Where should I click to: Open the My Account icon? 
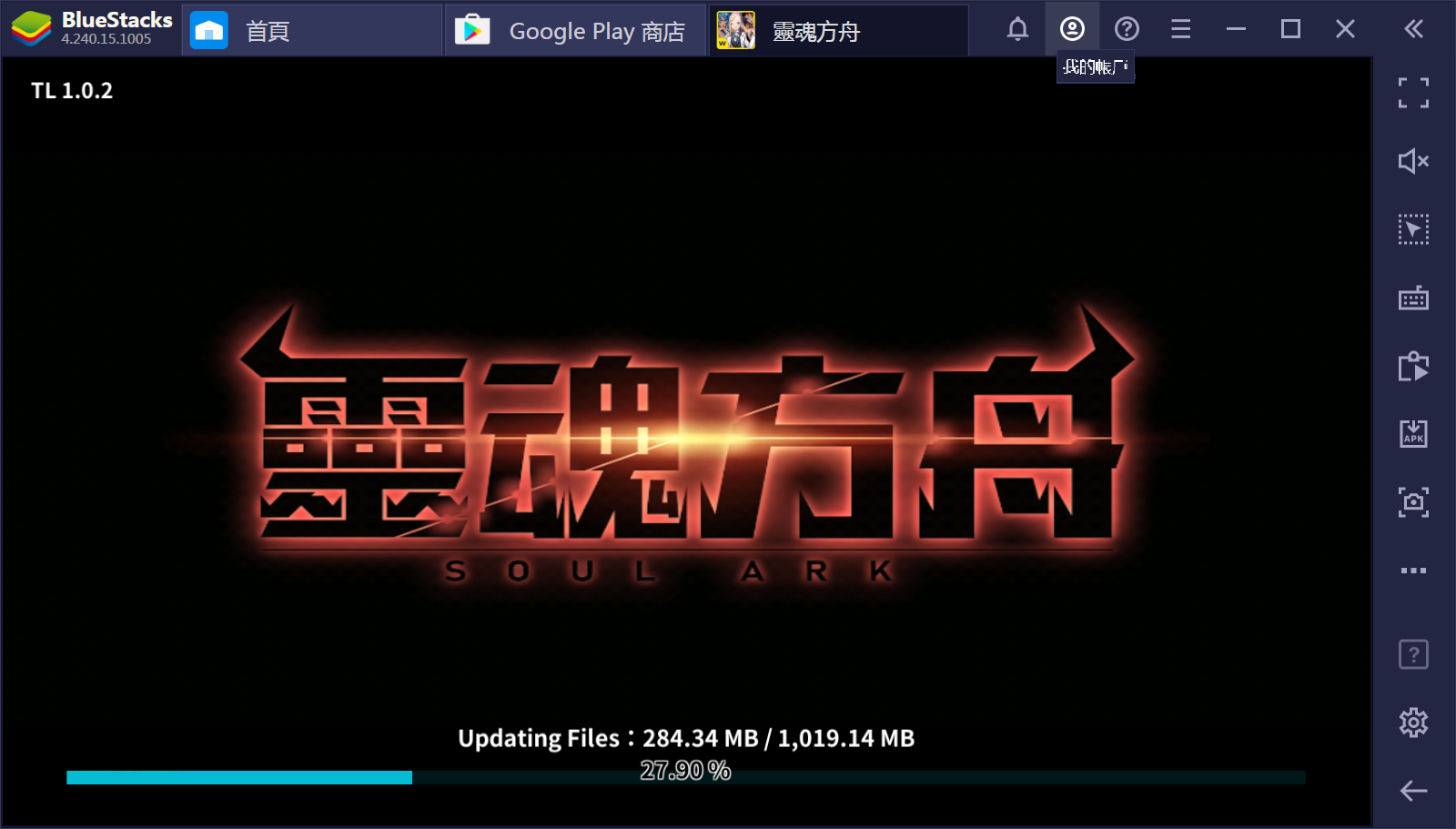pos(1072,29)
